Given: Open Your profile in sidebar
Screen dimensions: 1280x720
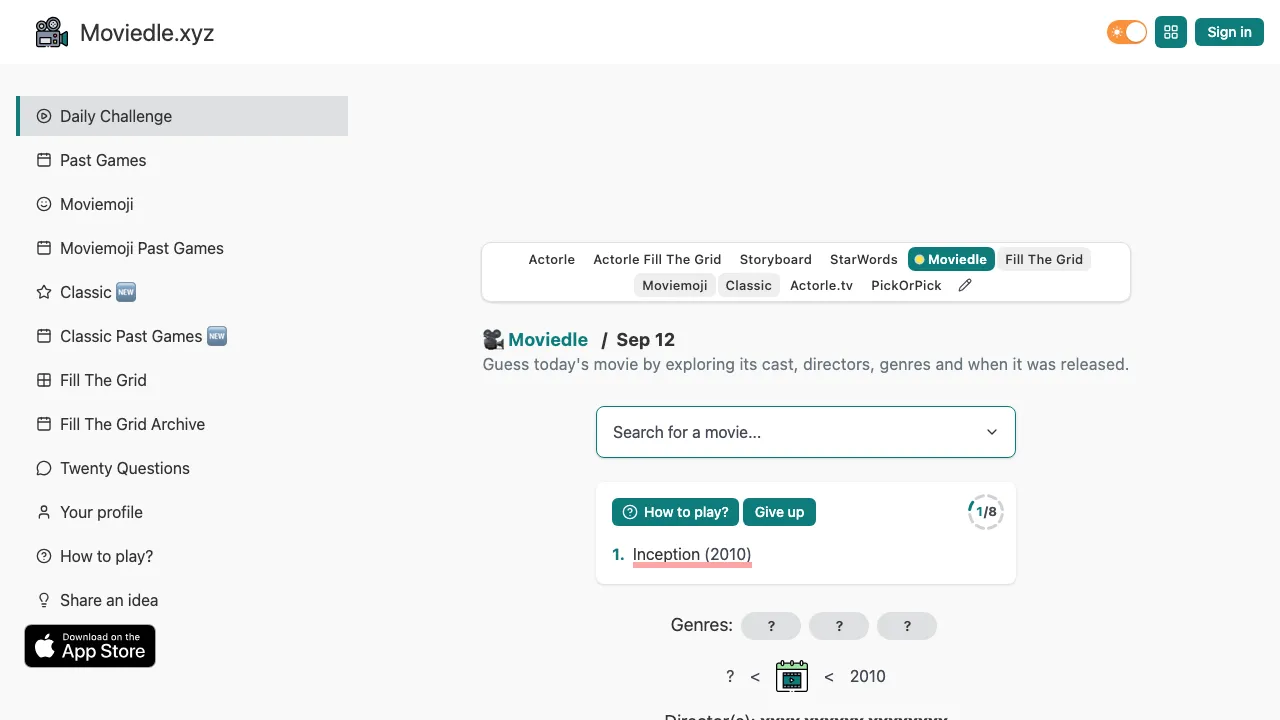Looking at the screenshot, I should (182, 512).
